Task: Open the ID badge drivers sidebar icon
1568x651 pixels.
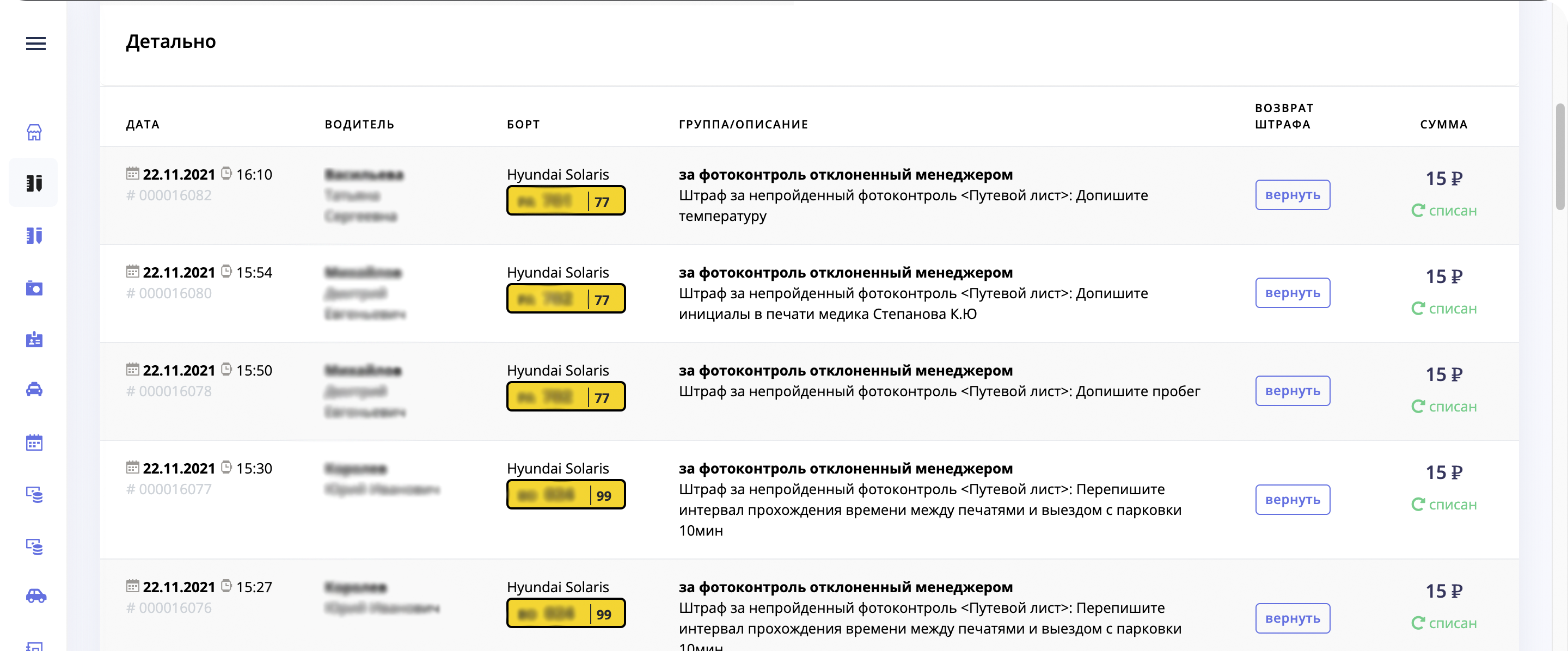Action: coord(34,340)
